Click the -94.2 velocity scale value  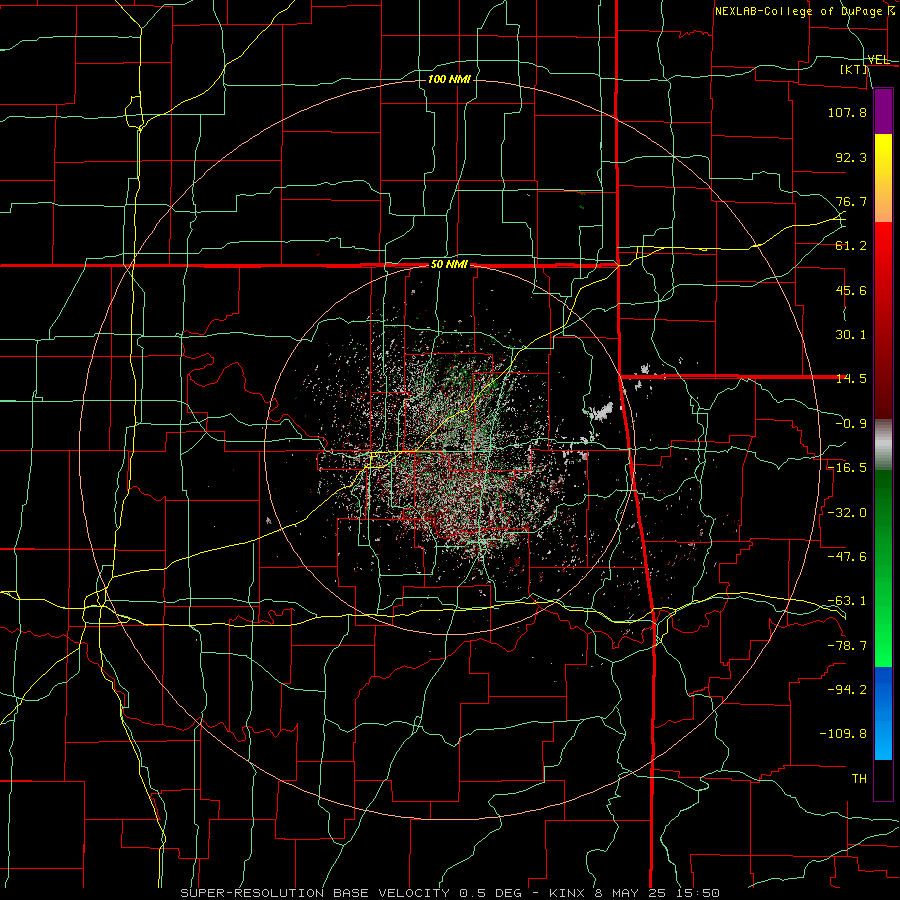pos(847,689)
